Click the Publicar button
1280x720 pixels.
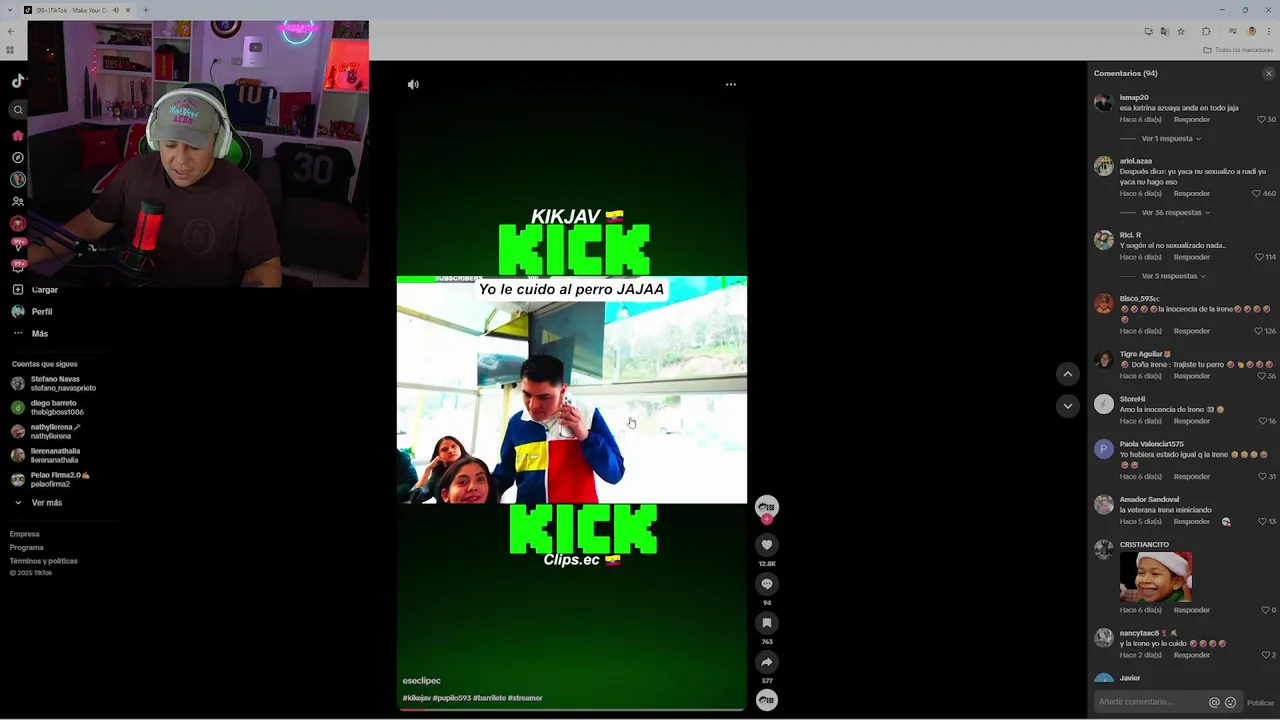(1261, 703)
